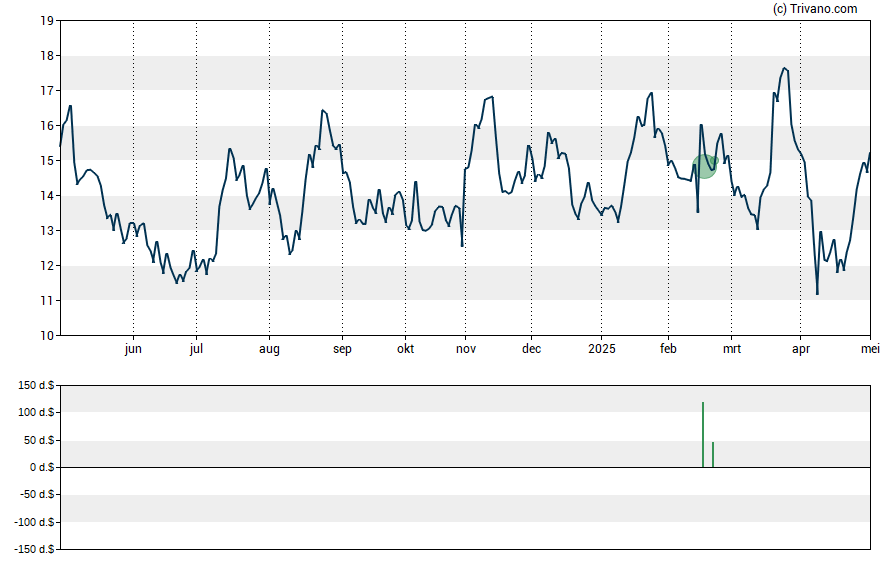Click the '2025' year label
Screen dimensions: 888x565
[601, 349]
